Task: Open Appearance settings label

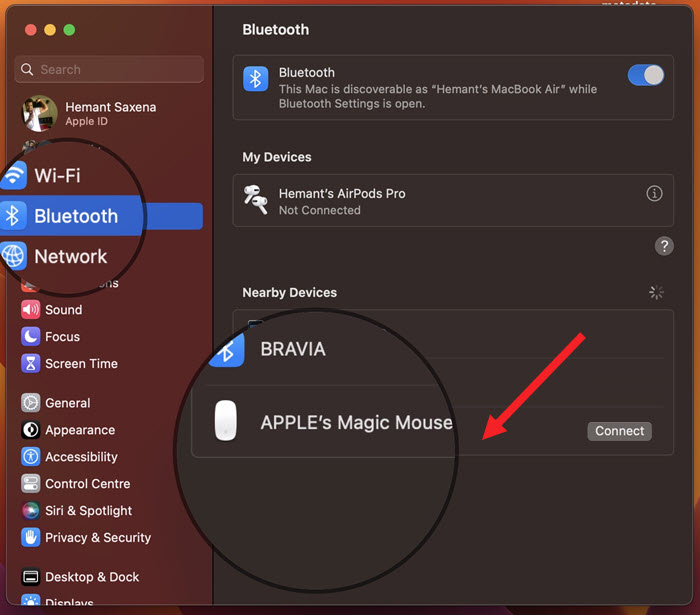Action: pyautogui.click(x=80, y=430)
